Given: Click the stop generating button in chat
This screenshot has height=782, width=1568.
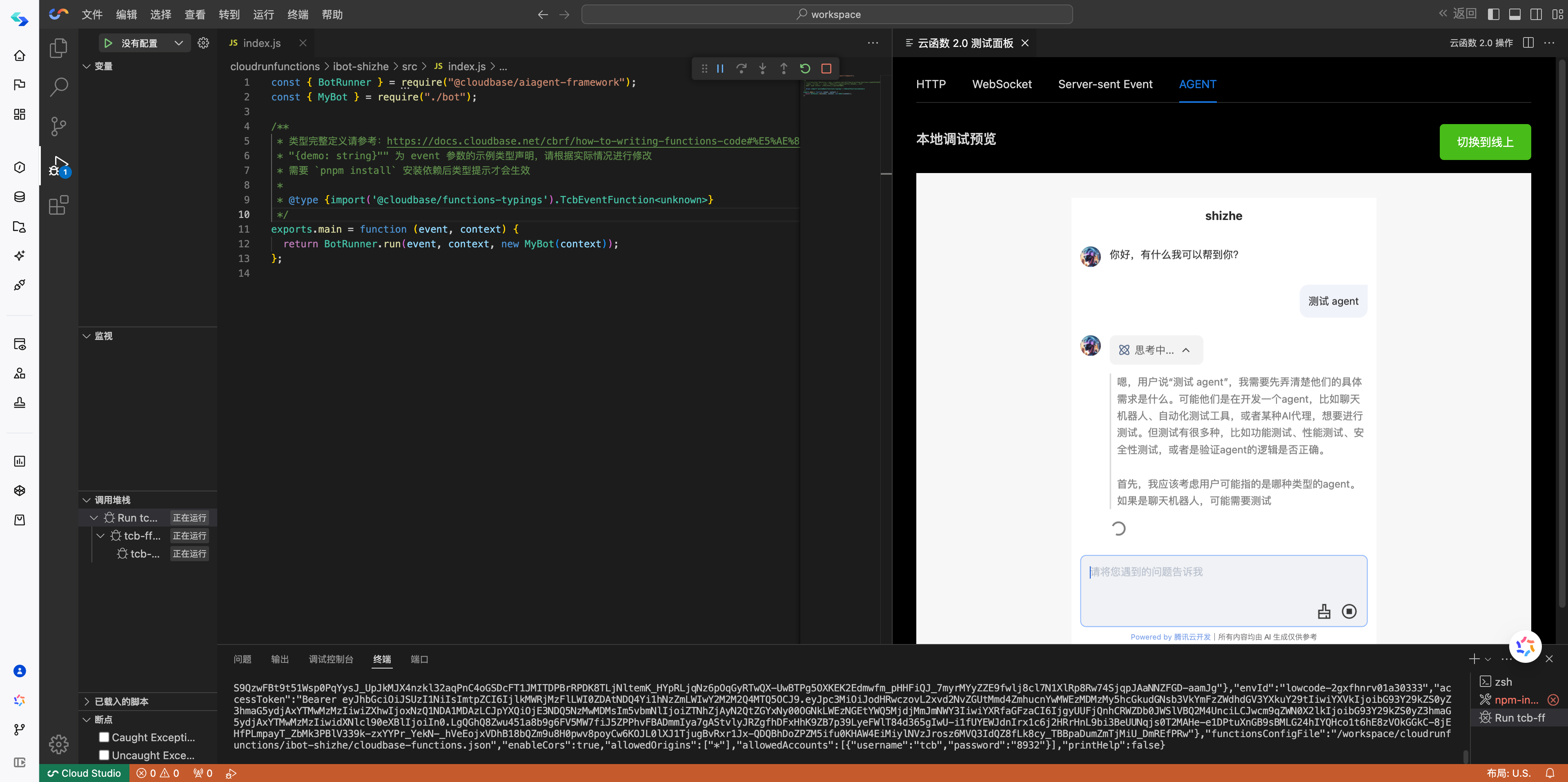Looking at the screenshot, I should 1349,611.
